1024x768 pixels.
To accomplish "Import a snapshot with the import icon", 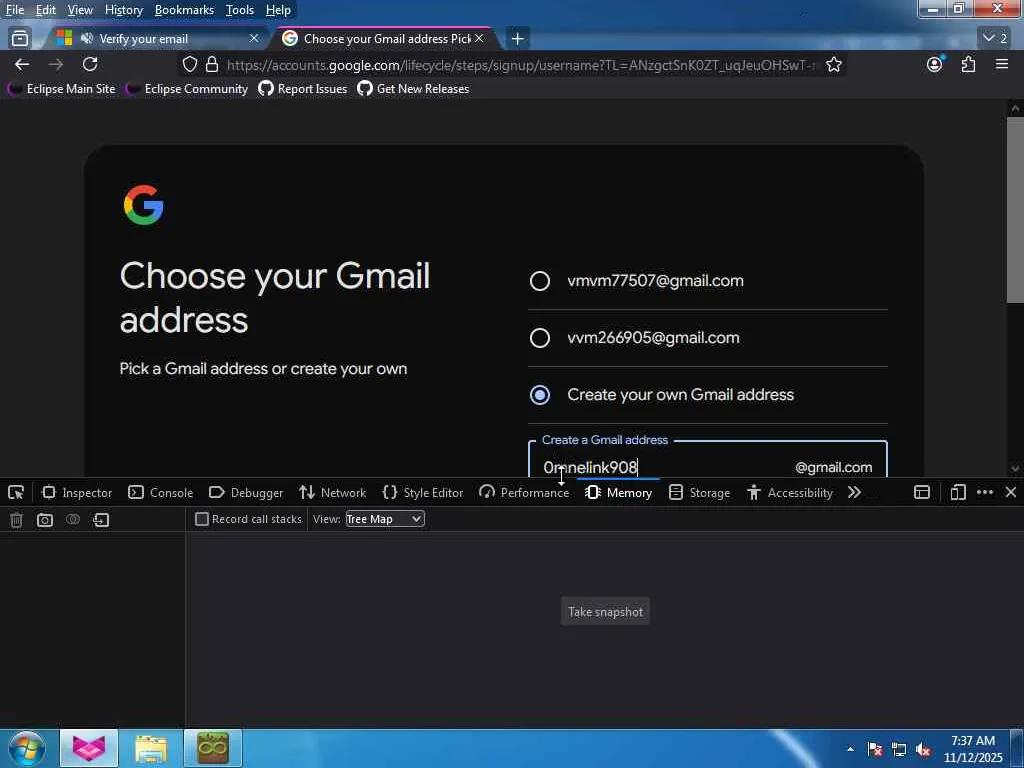I will tap(101, 520).
